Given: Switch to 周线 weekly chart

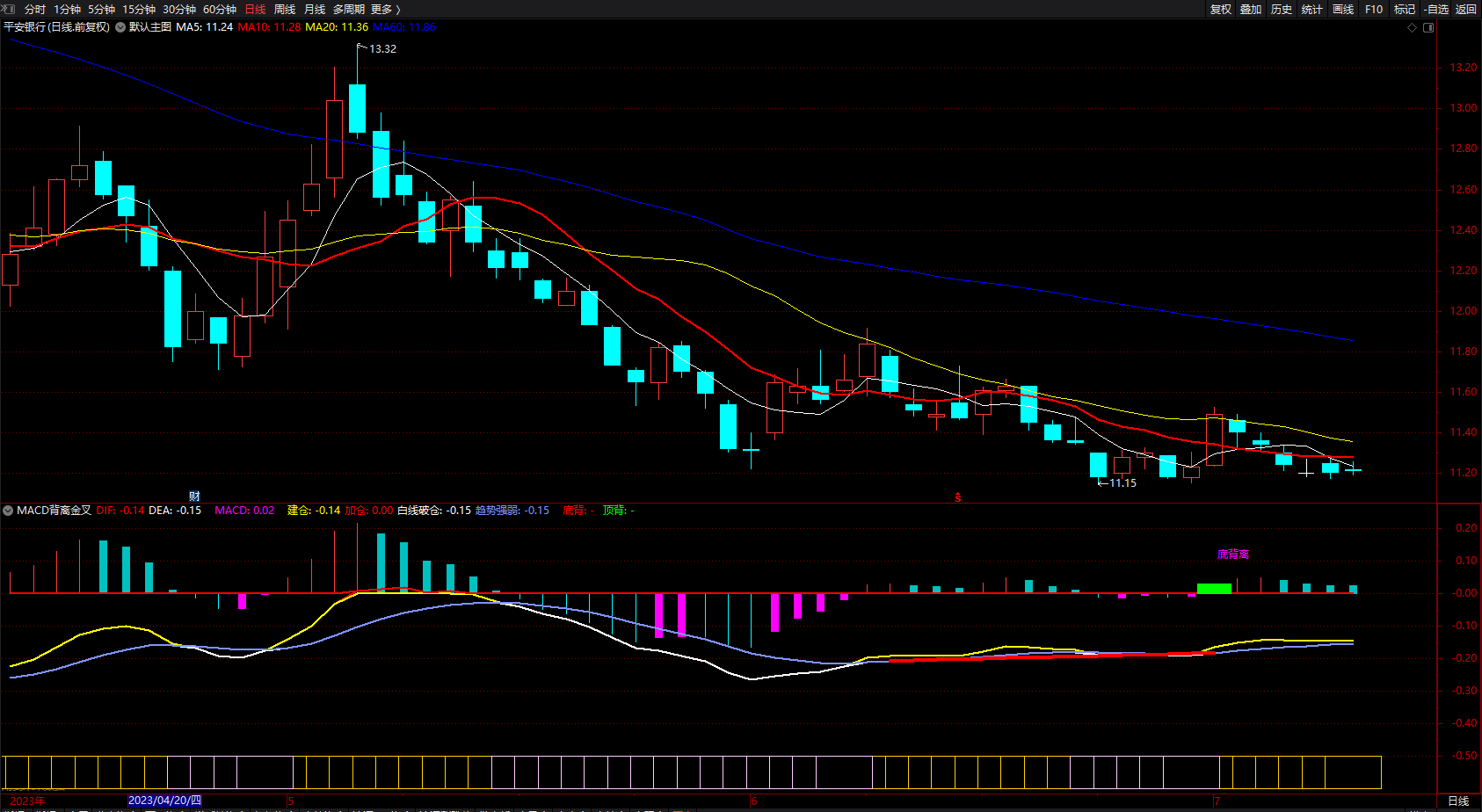Looking at the screenshot, I should tap(285, 10).
